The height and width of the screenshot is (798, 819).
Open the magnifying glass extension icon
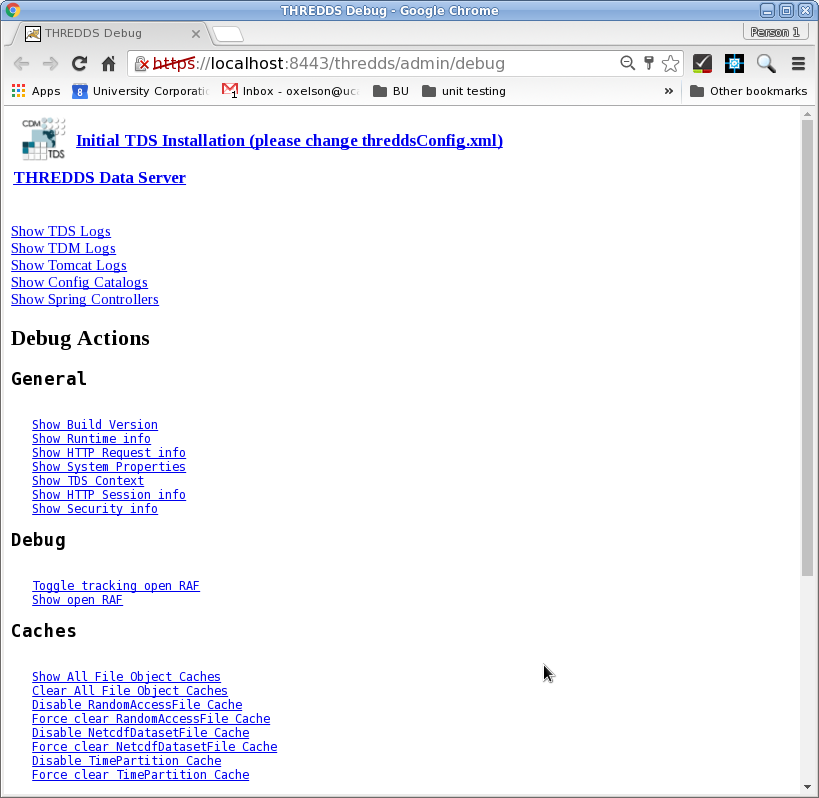765,62
